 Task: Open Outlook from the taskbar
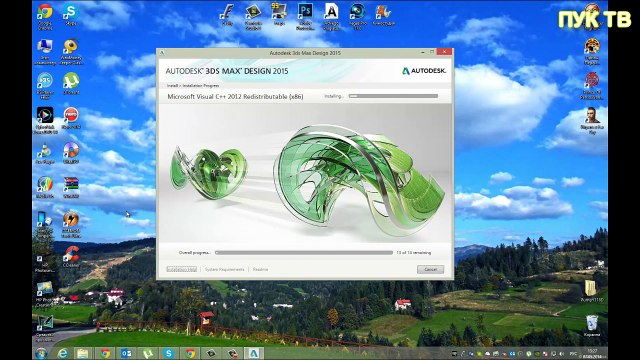pos(126,353)
